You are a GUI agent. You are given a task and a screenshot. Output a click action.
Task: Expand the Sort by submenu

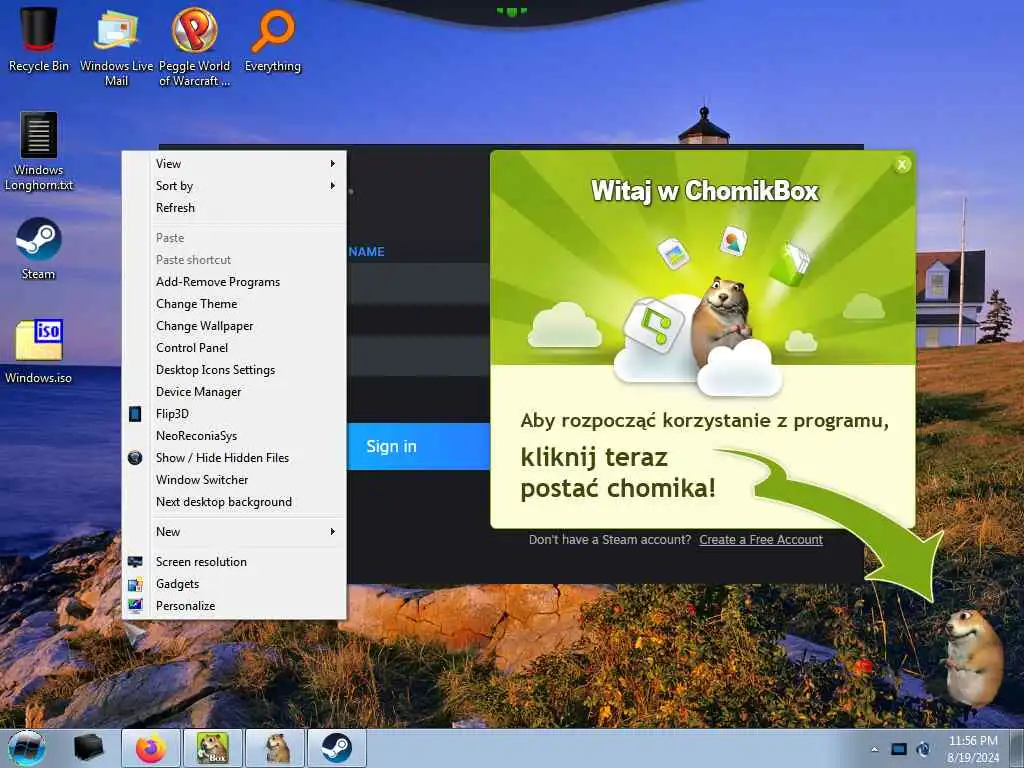234,186
